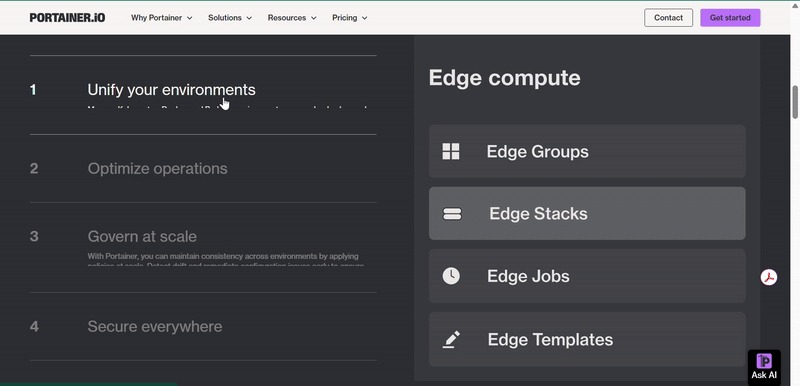Viewport: 800px width, 386px height.
Task: Select the Edge Jobs card
Action: pyautogui.click(x=587, y=276)
